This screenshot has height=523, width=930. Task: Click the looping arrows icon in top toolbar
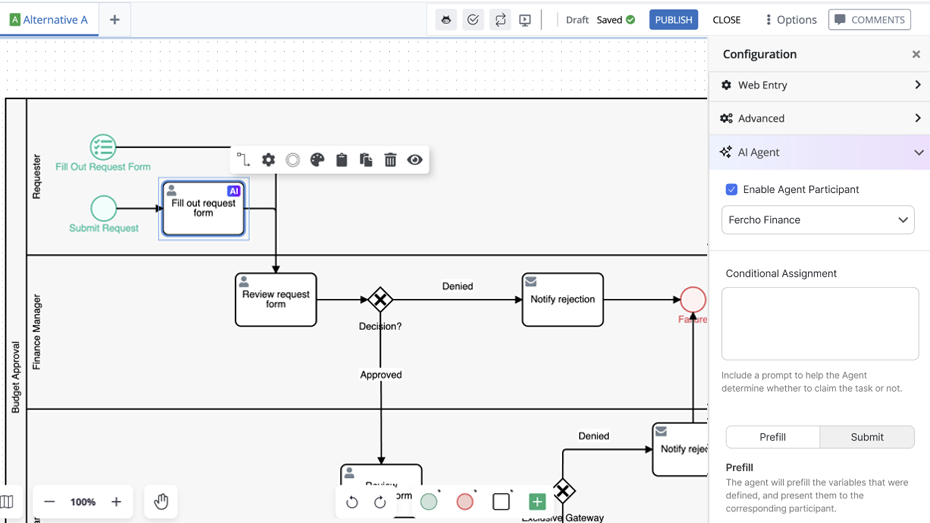pos(500,20)
